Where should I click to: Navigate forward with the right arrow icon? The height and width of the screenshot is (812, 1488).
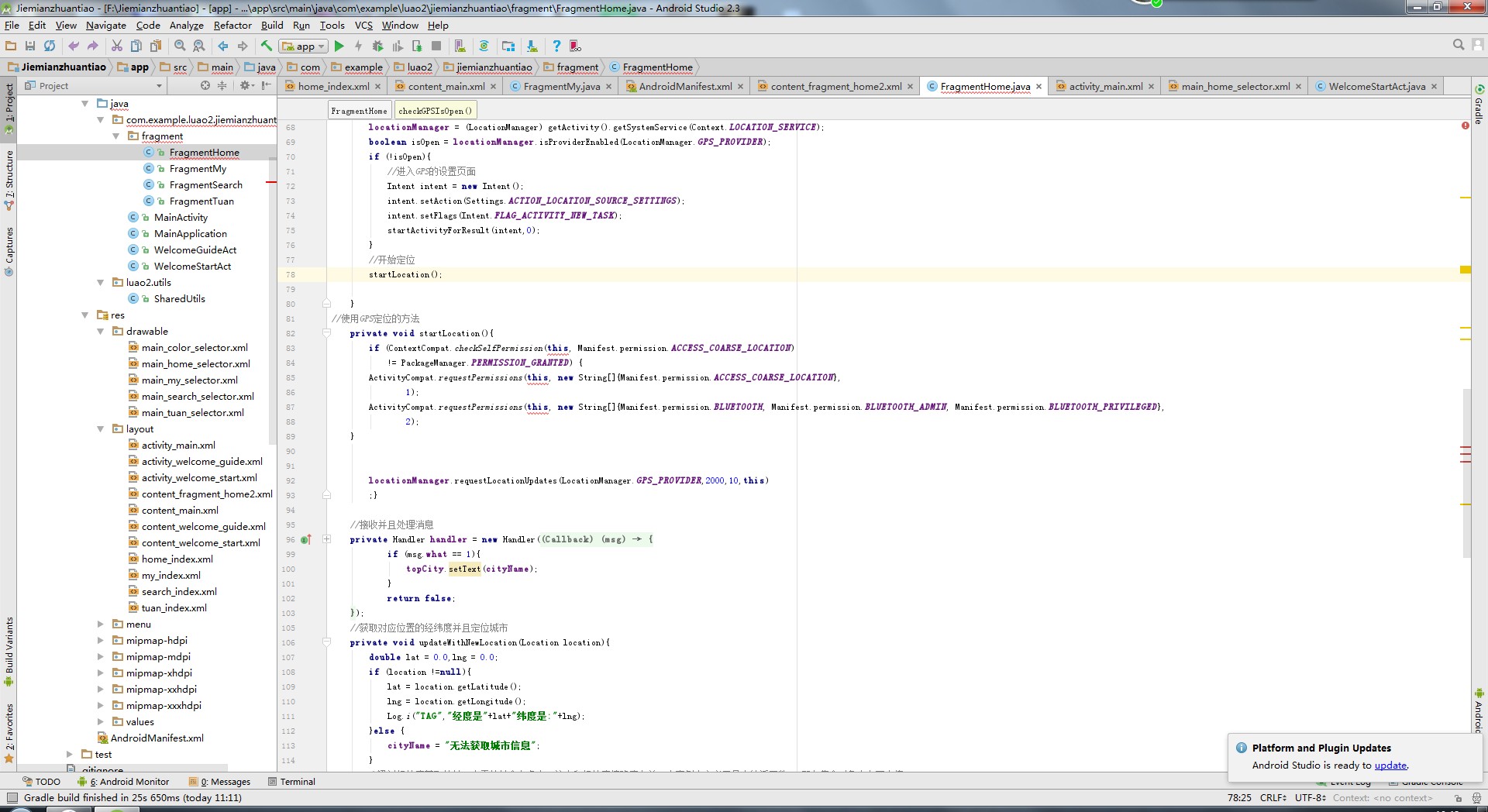click(243, 46)
